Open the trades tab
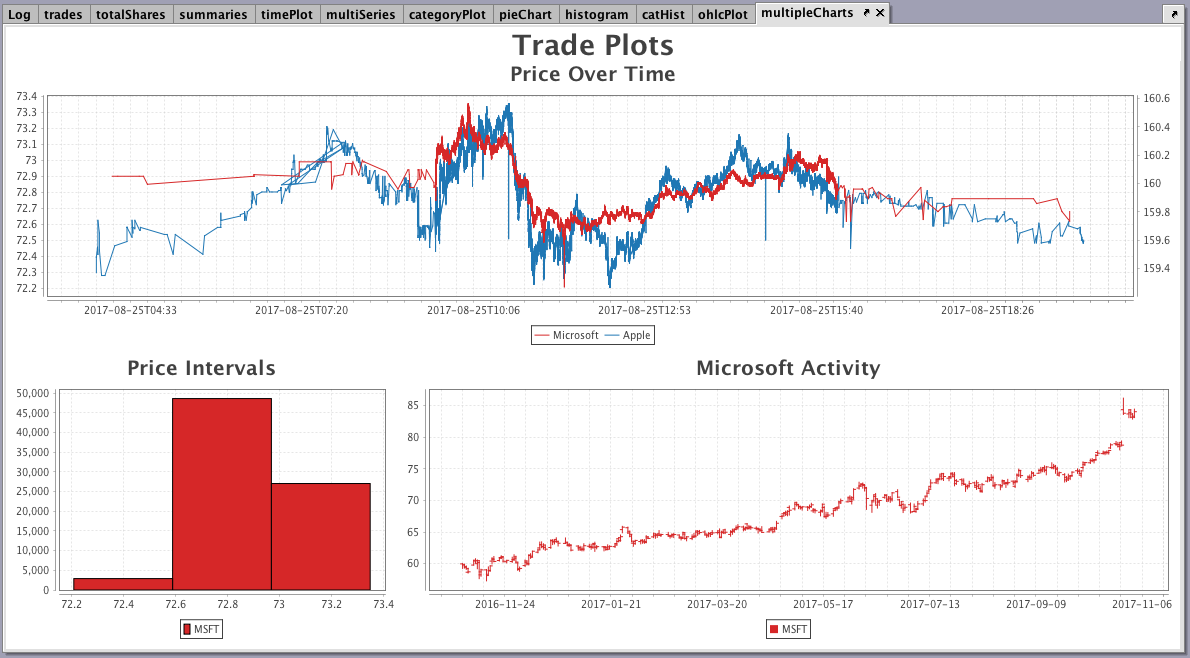 coord(63,14)
